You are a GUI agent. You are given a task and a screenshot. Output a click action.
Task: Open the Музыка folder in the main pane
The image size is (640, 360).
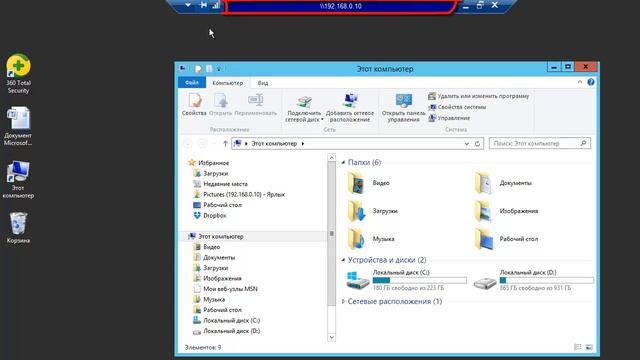coord(371,239)
